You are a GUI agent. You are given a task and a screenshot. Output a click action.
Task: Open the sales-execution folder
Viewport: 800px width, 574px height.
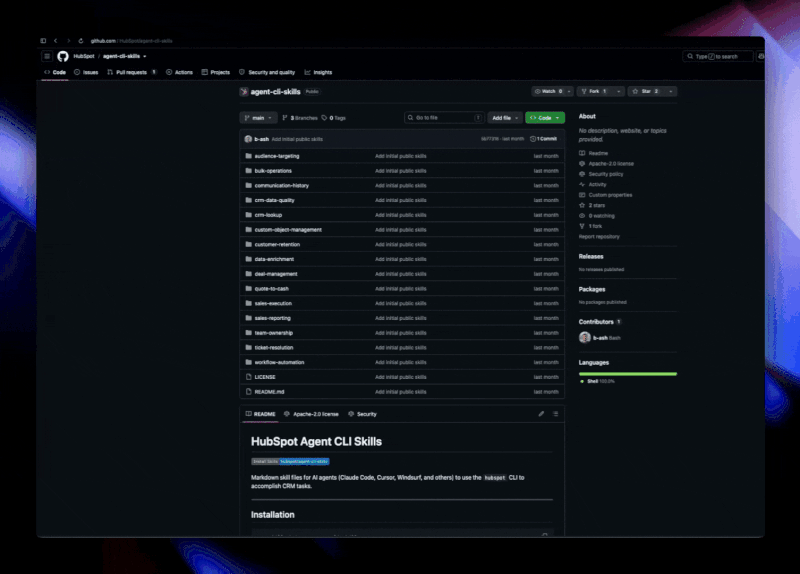pyautogui.click(x=273, y=303)
